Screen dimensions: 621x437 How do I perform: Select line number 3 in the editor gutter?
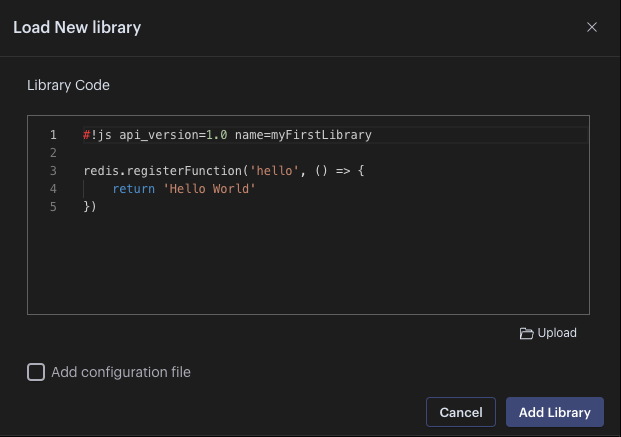[x=52, y=171]
